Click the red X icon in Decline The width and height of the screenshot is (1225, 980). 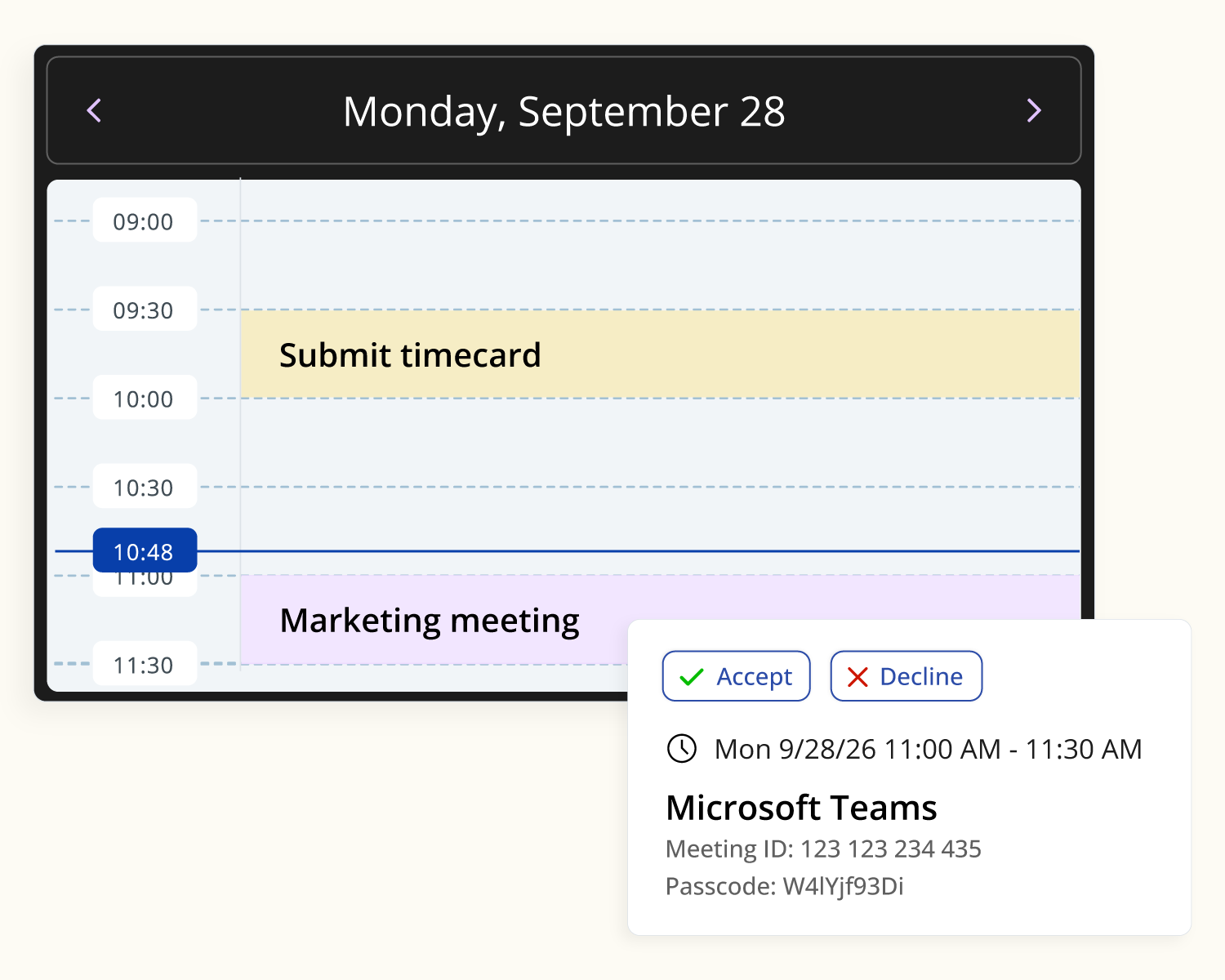click(x=857, y=677)
